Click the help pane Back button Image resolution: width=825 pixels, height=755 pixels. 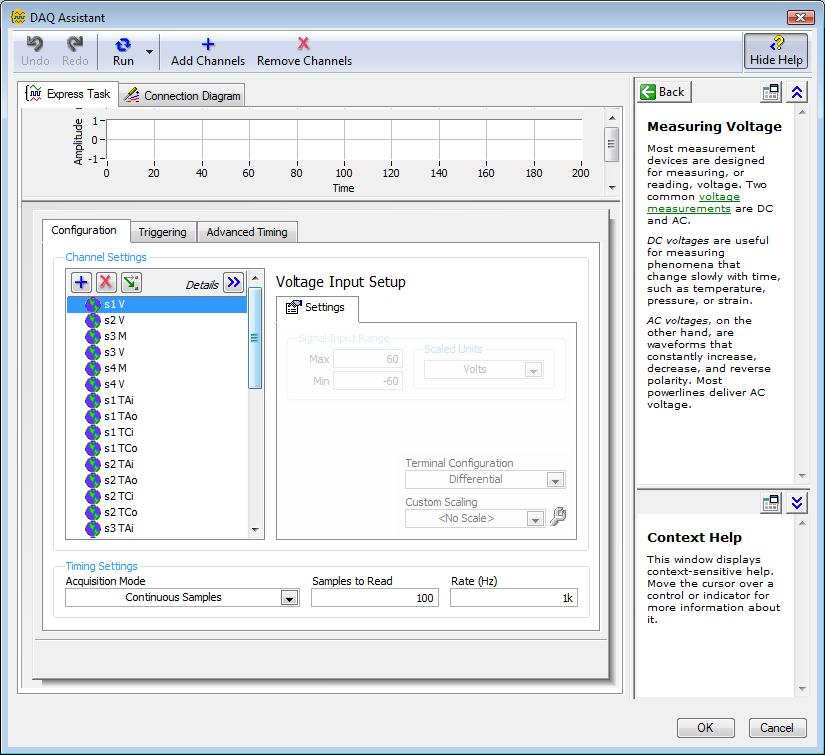coord(663,92)
